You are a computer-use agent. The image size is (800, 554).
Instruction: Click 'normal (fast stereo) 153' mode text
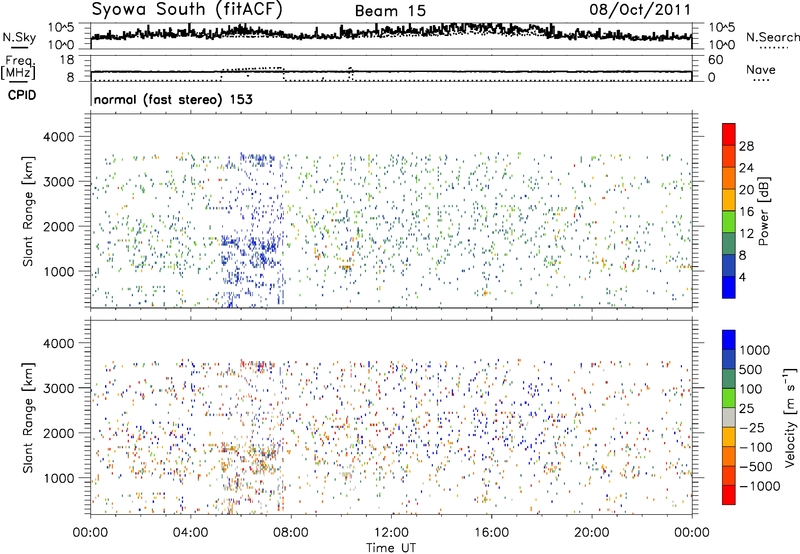point(173,99)
